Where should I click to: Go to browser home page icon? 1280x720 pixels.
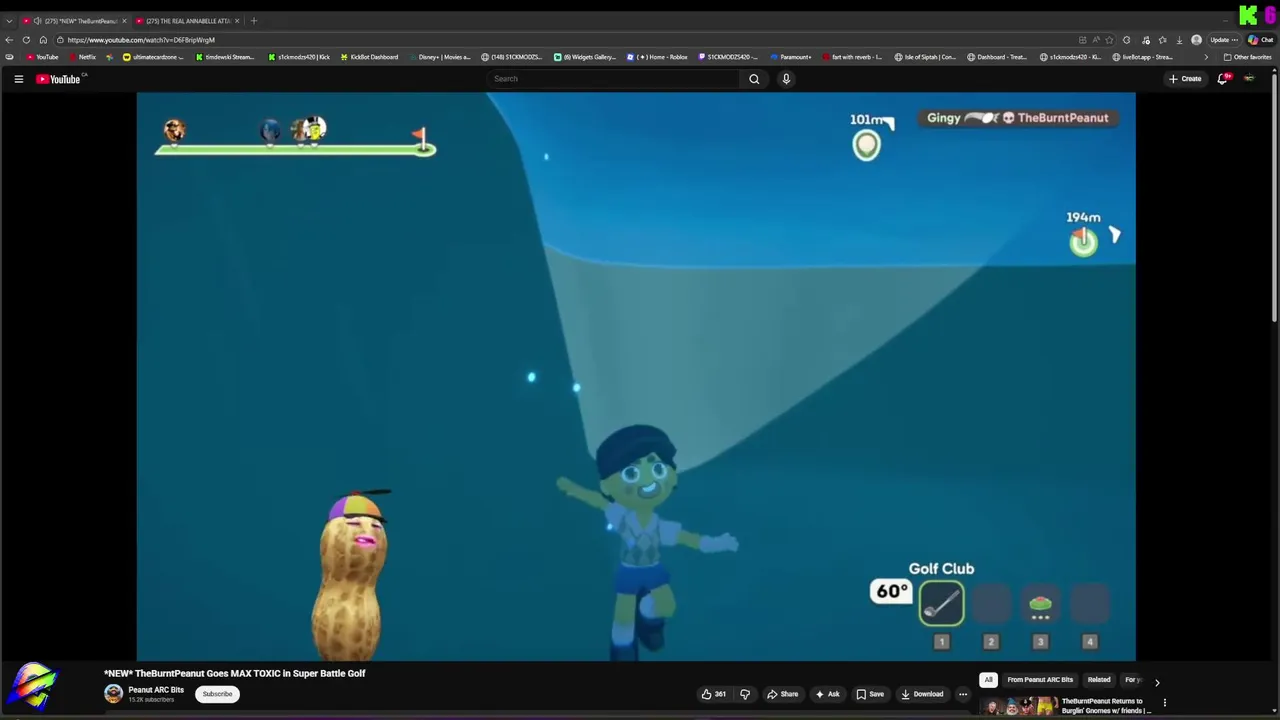(43, 40)
